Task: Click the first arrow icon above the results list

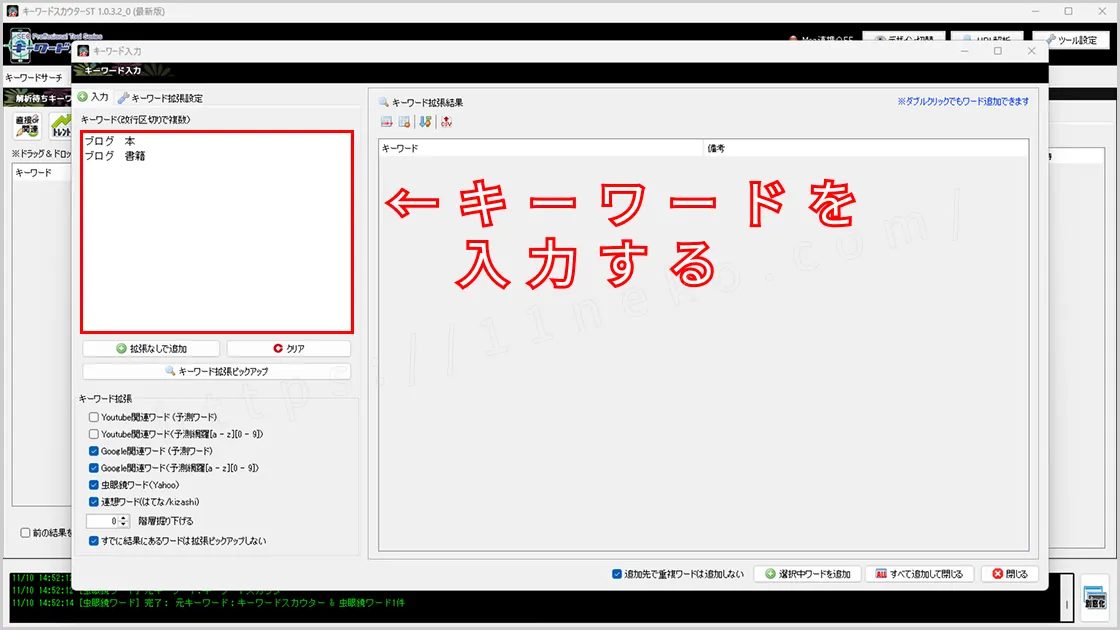Action: coord(385,120)
